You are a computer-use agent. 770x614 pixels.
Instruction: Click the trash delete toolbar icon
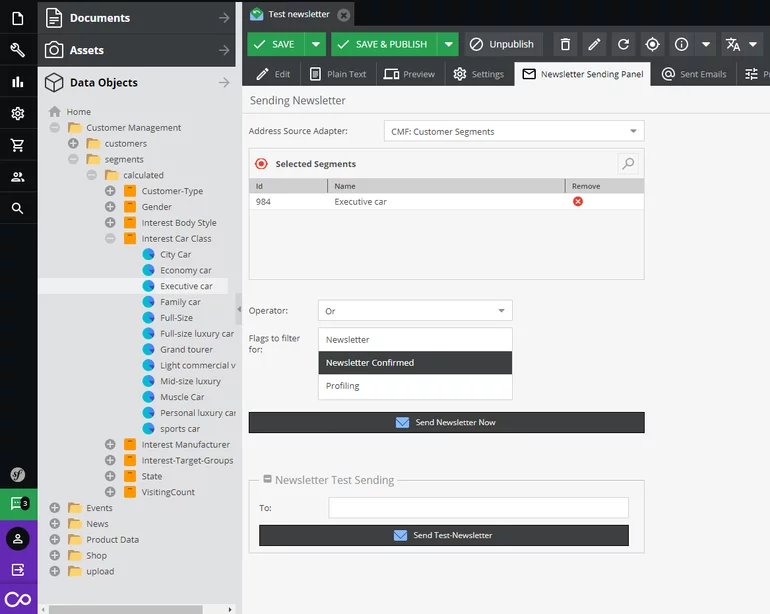click(565, 44)
